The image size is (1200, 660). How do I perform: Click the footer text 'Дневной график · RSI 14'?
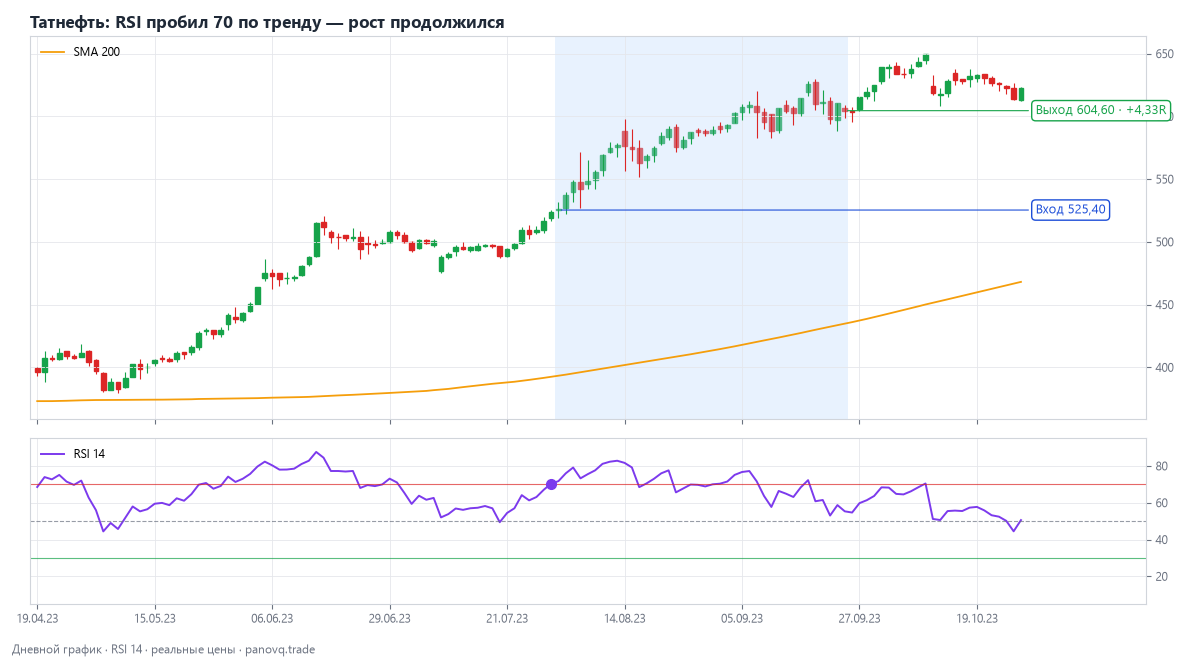(77, 649)
